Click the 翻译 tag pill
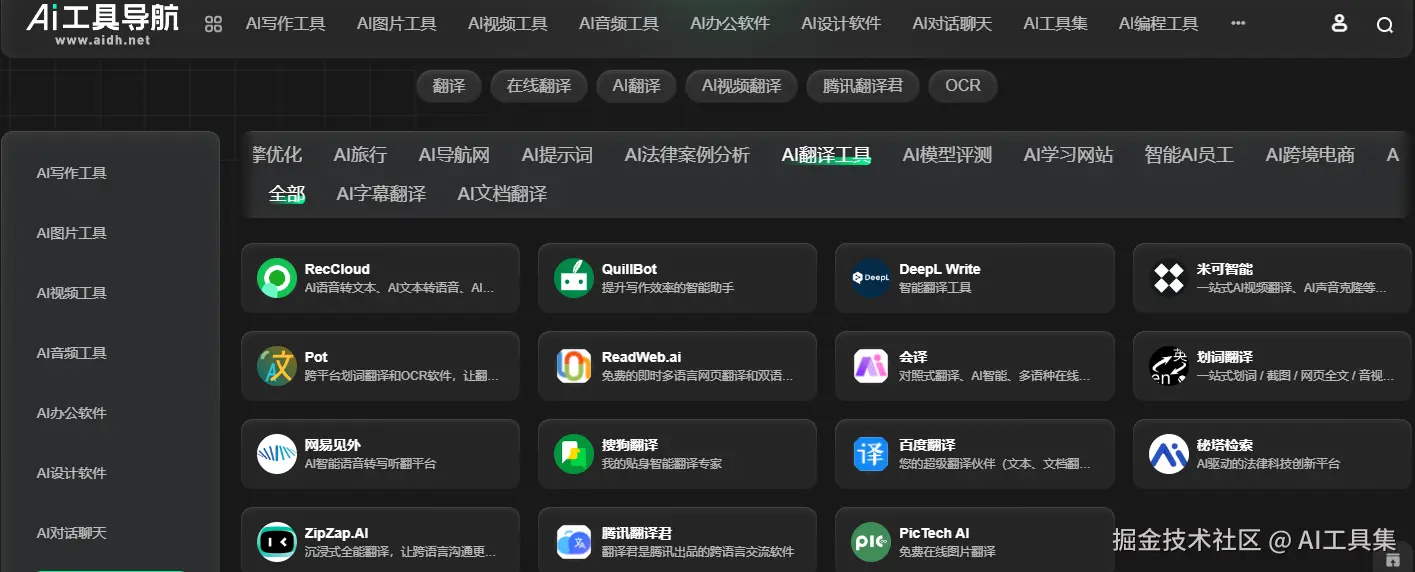 [449, 86]
